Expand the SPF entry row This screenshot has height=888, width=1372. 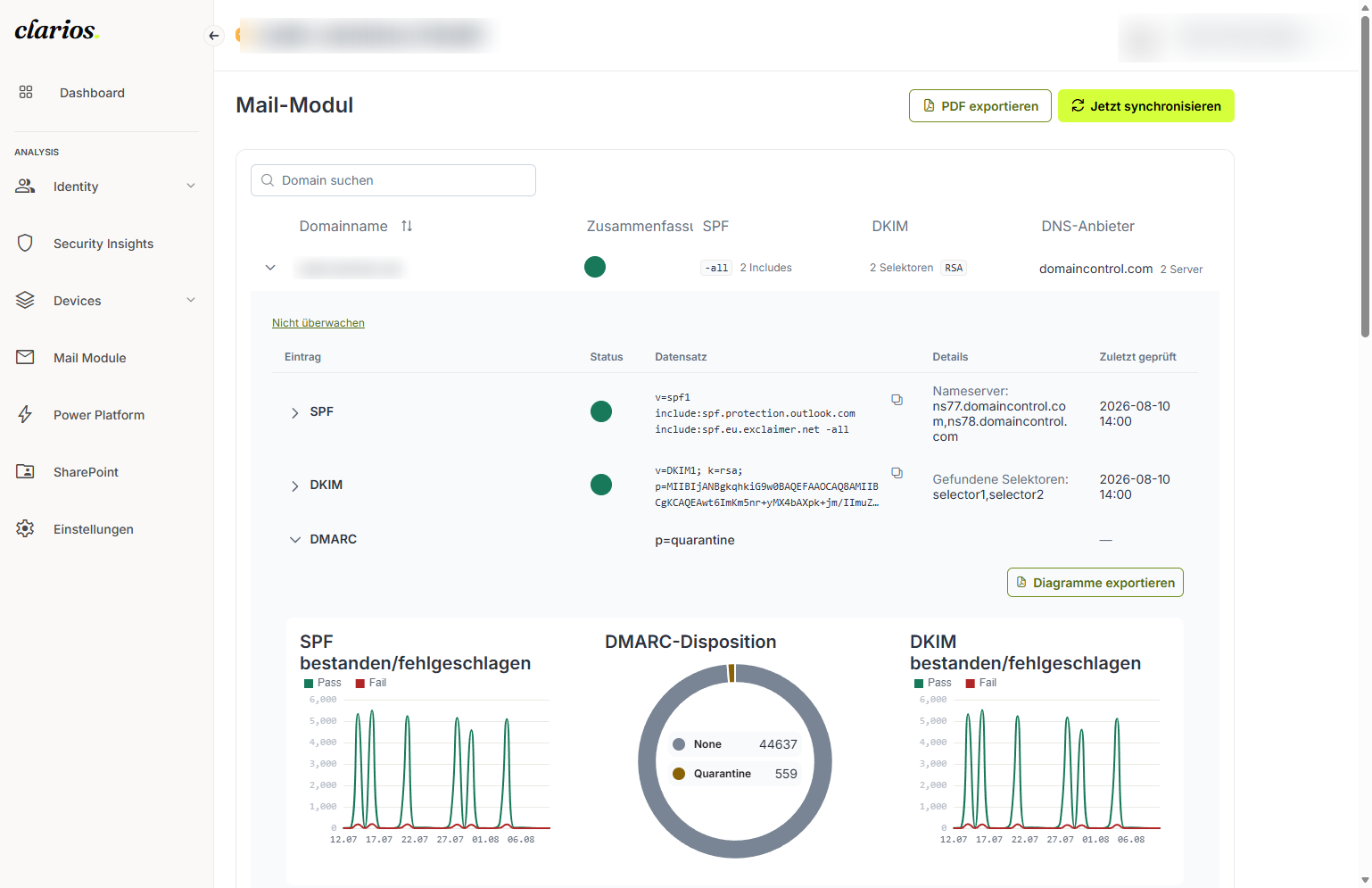click(x=294, y=412)
